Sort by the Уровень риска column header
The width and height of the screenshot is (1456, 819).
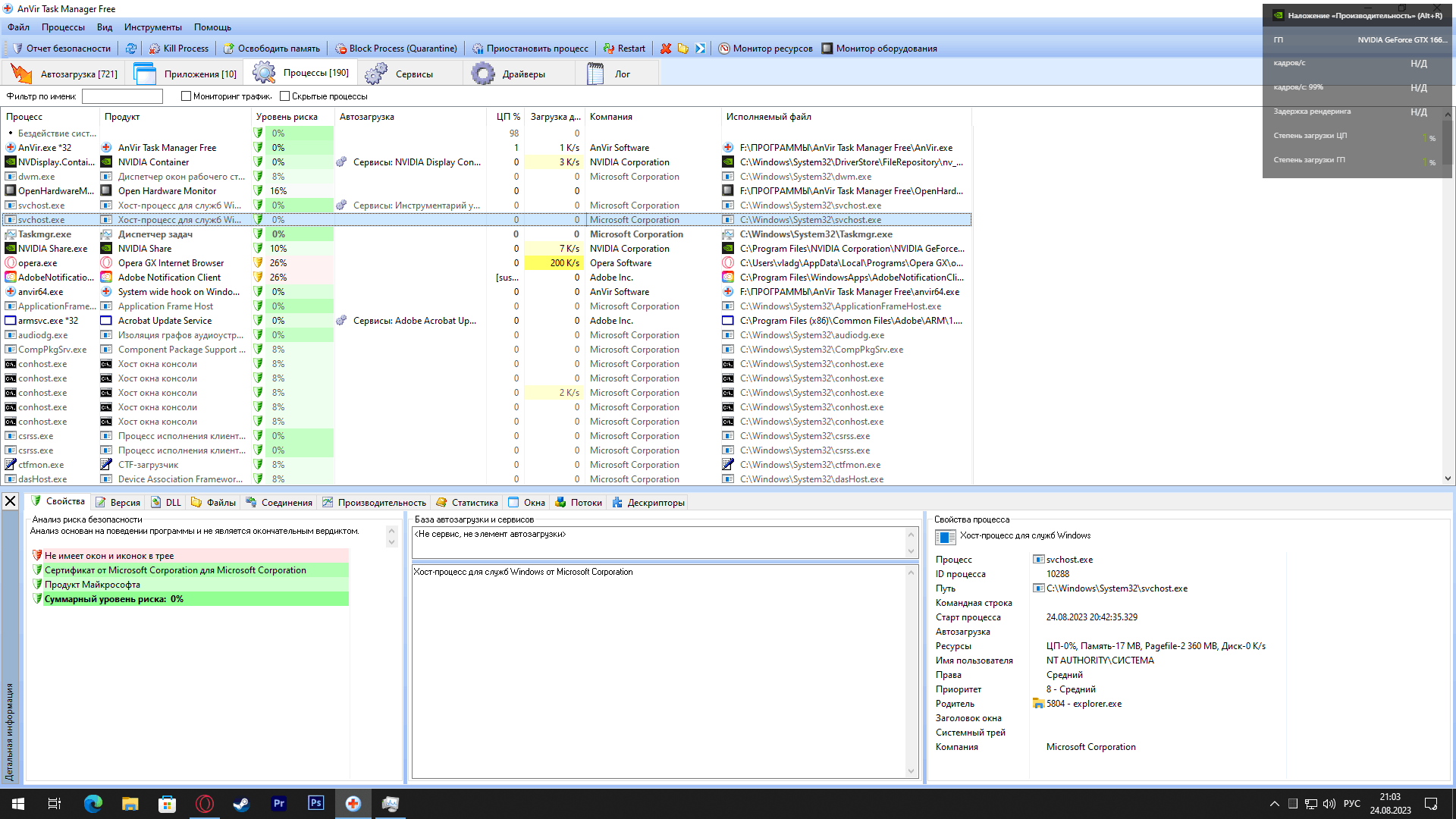coord(292,117)
